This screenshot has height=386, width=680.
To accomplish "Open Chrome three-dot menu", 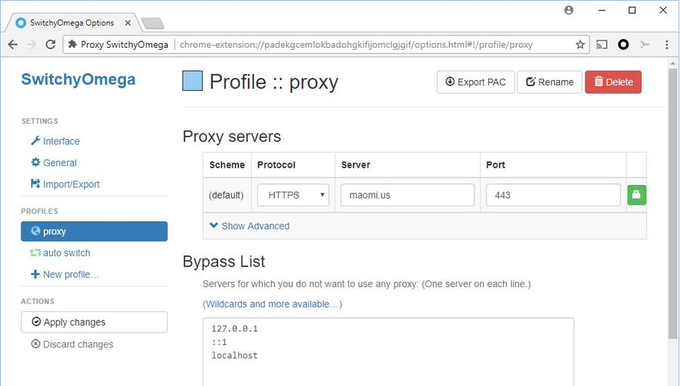I will click(667, 44).
